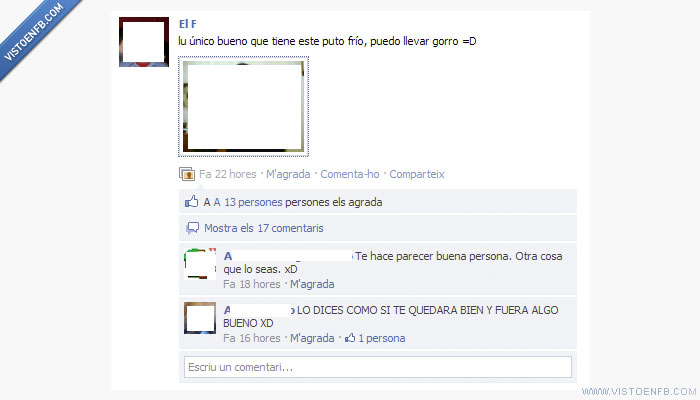700x400 pixels.
Task: Click the Comparteix share link
Action: pyautogui.click(x=417, y=174)
